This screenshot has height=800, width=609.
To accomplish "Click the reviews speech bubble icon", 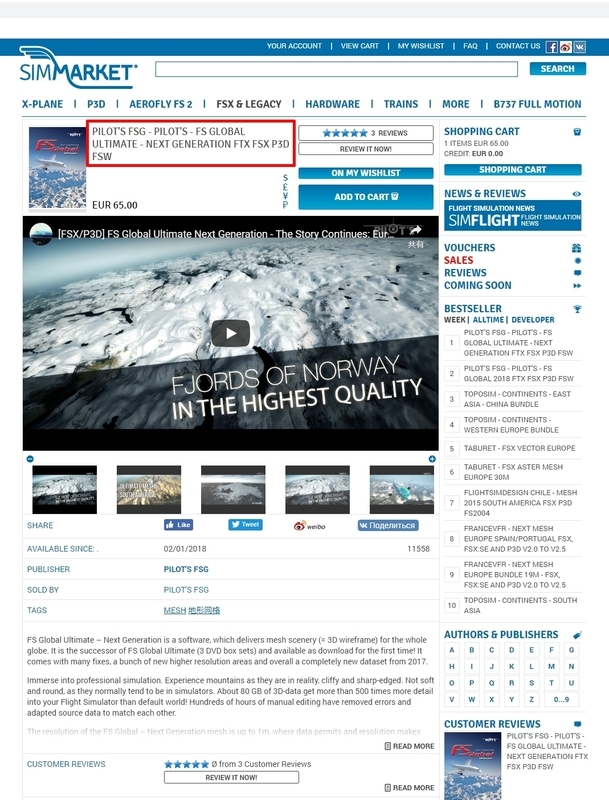I will [x=577, y=273].
